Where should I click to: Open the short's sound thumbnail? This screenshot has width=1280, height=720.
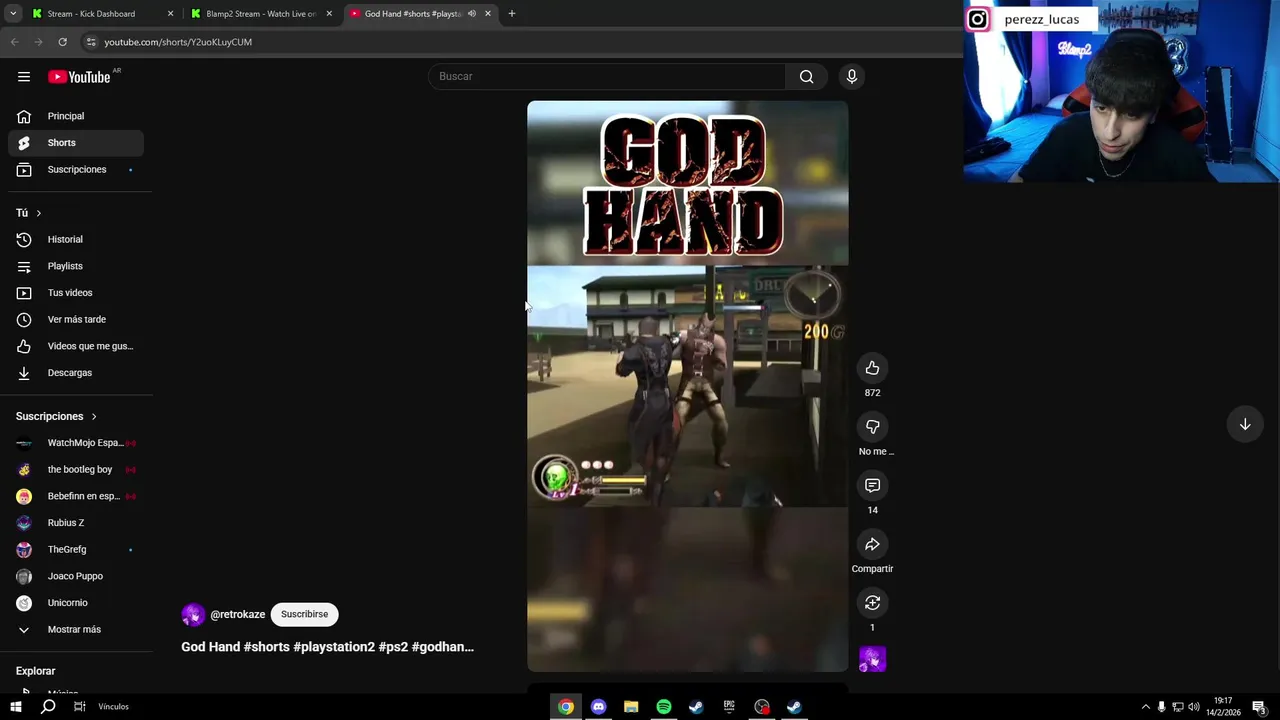point(872,659)
